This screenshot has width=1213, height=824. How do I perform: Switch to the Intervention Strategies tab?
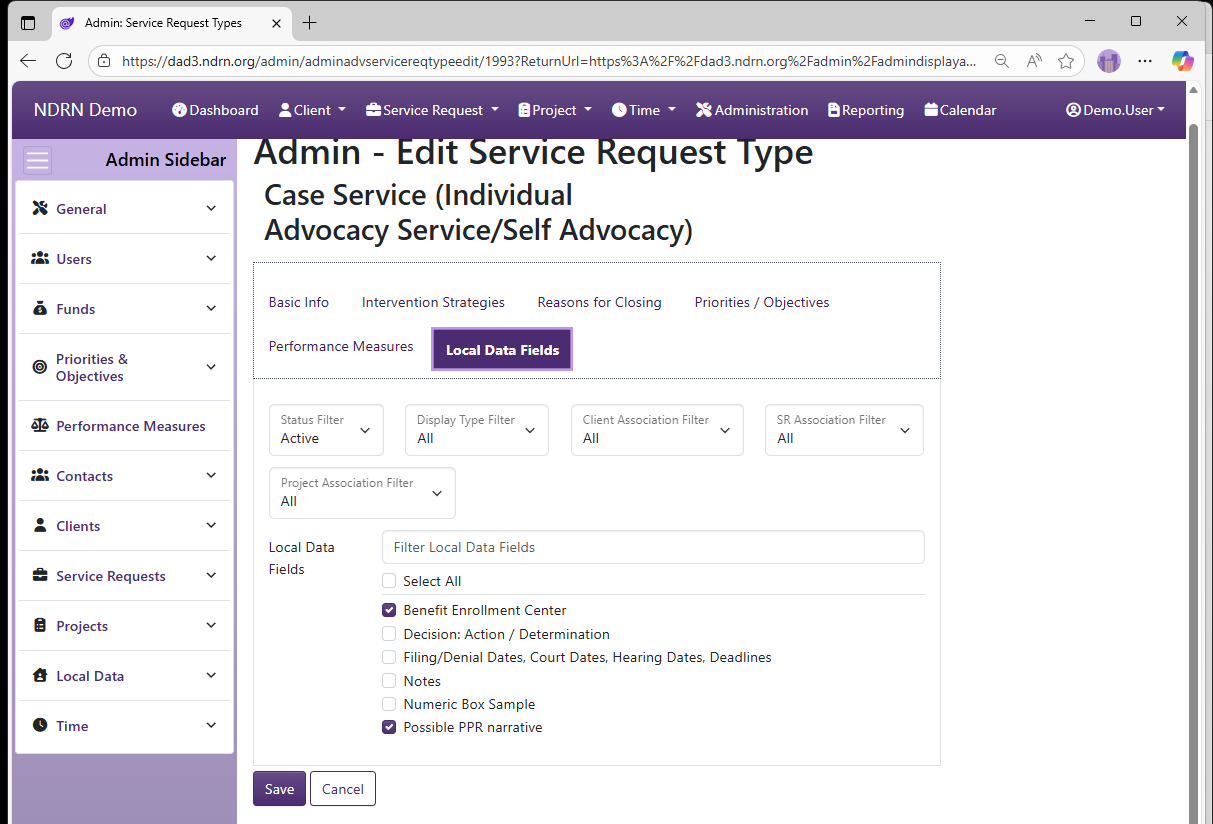[x=433, y=302]
